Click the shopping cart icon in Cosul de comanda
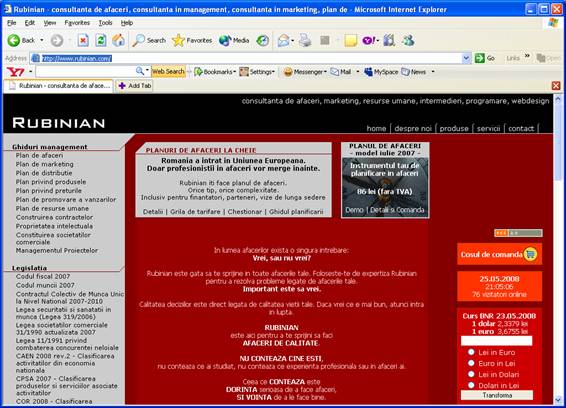This screenshot has width=566, height=408. (x=530, y=254)
